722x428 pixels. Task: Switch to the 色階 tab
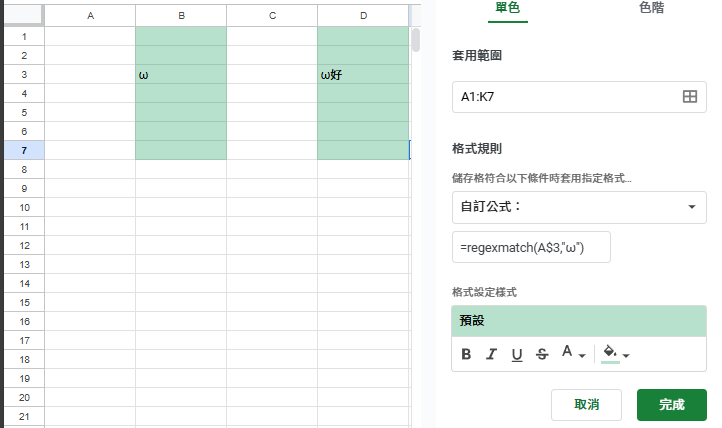pyautogui.click(x=652, y=8)
